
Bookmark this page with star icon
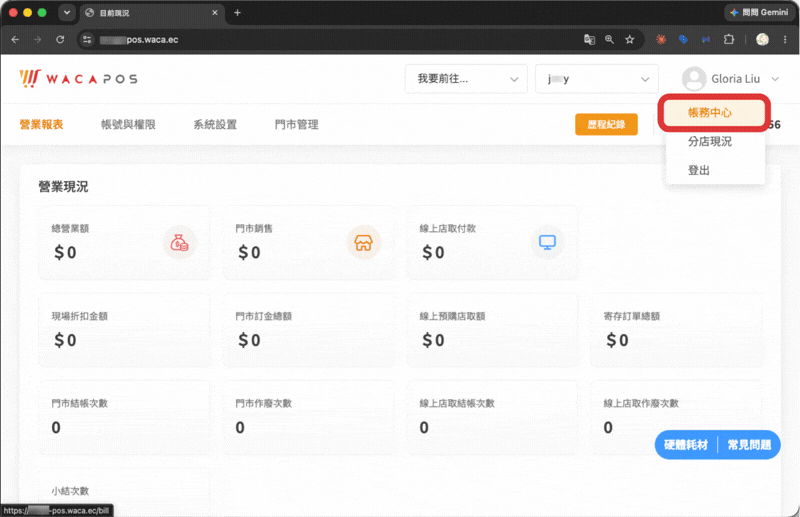pyautogui.click(x=630, y=39)
